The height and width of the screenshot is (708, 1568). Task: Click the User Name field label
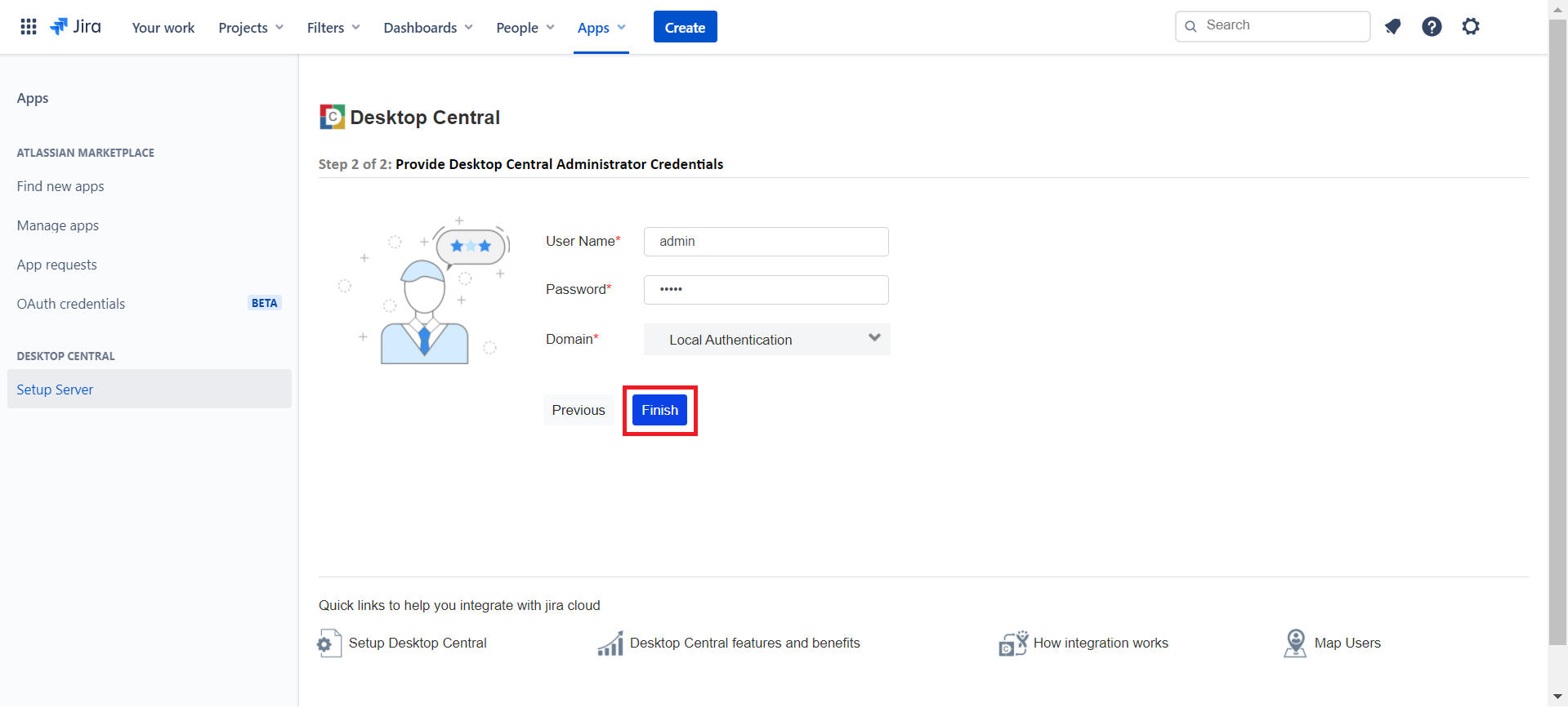click(583, 241)
